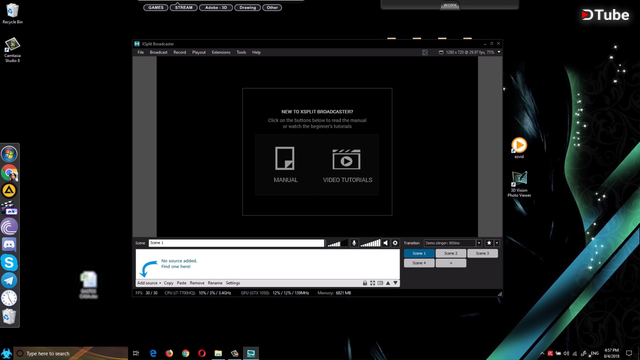Viewport: 640px width, 360px height.
Task: Switch to Scene 2
Action: tap(451, 253)
